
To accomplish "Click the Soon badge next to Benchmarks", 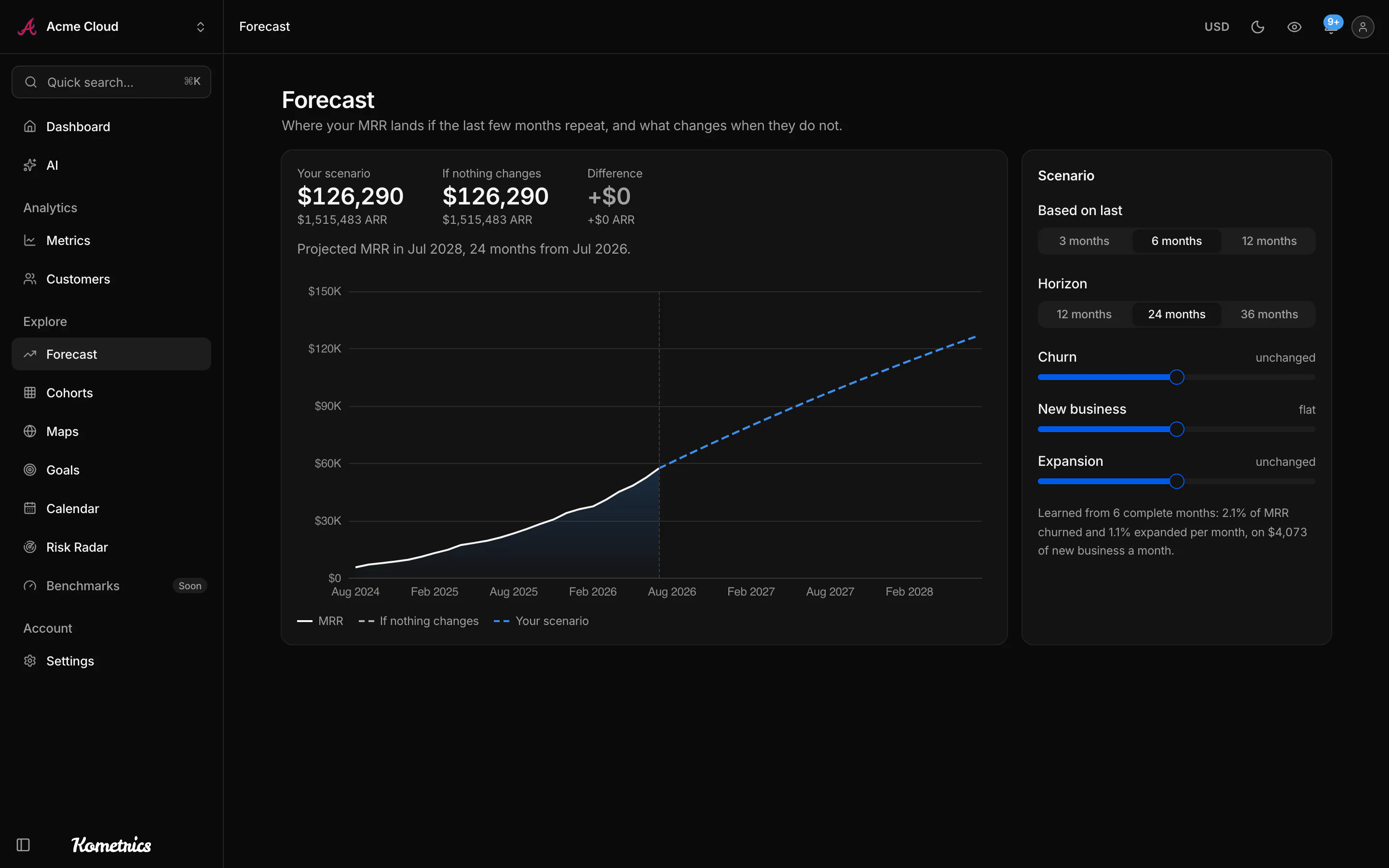I will 190,585.
